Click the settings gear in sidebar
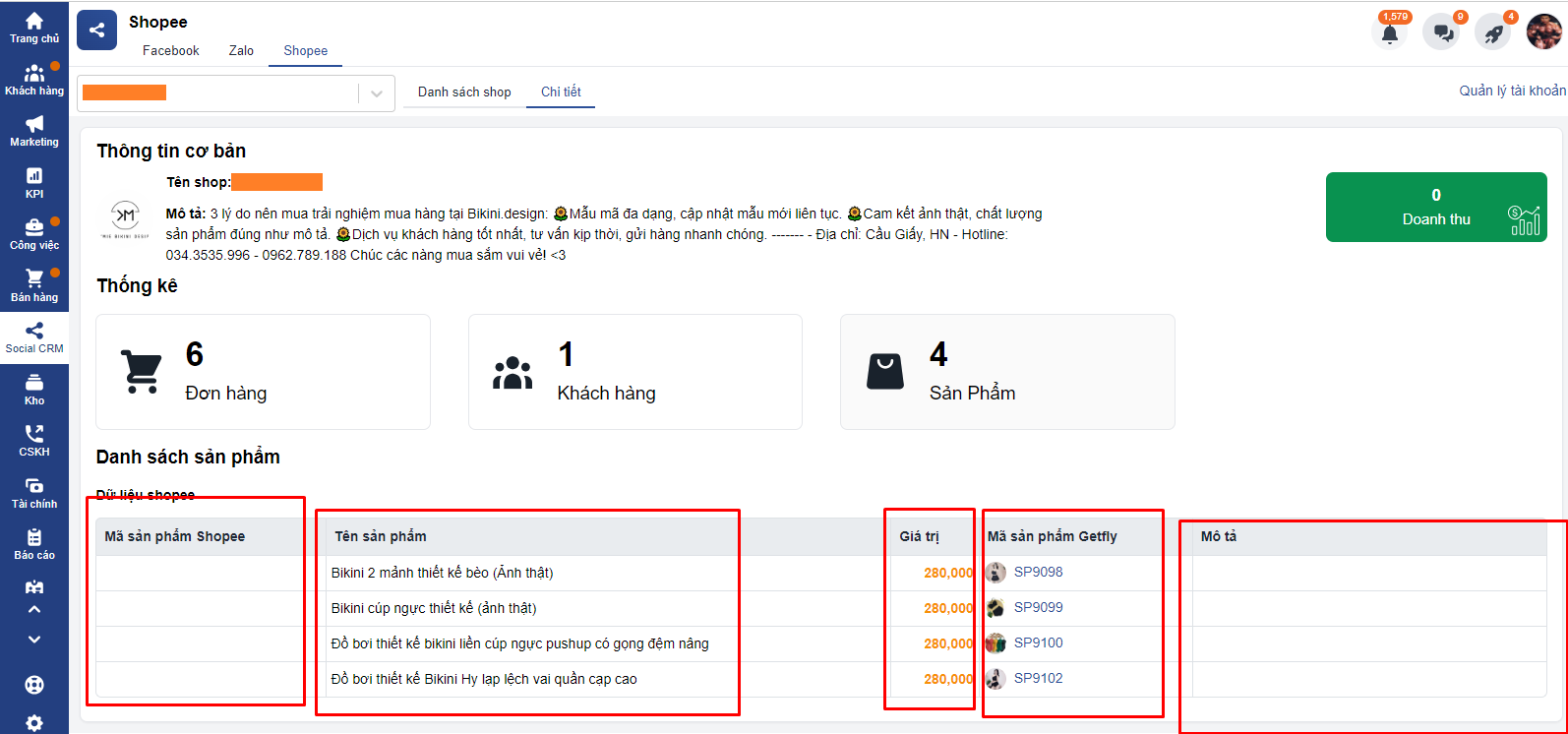This screenshot has height=734, width=1568. (34, 723)
